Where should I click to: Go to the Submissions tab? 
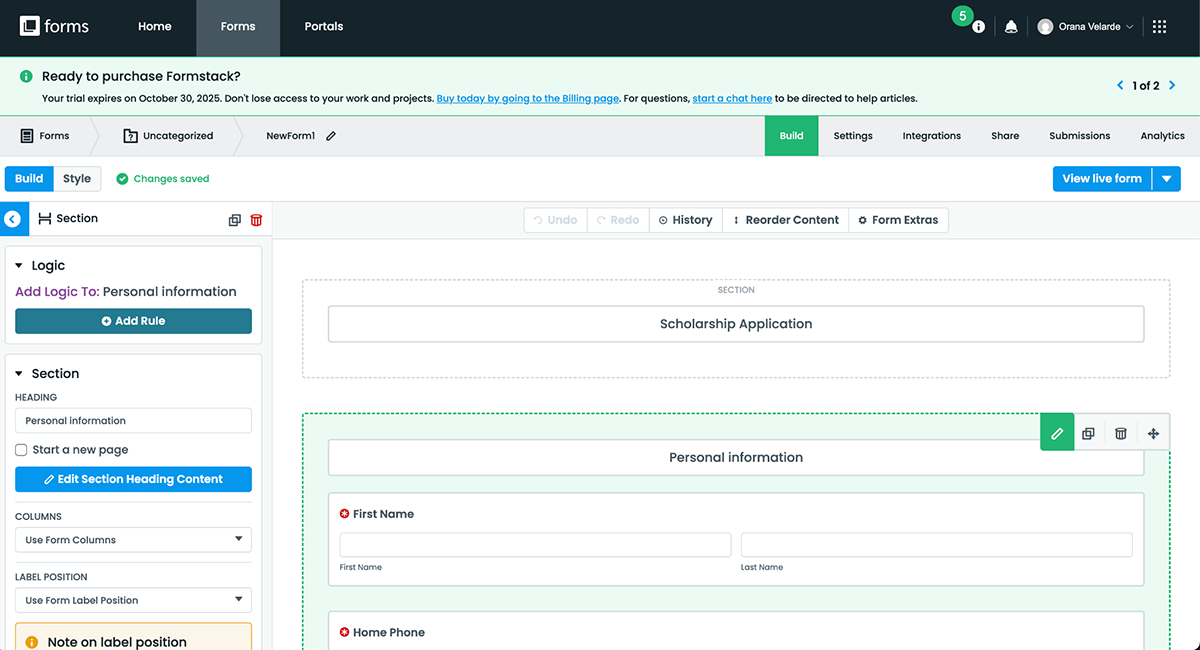[x=1079, y=136]
